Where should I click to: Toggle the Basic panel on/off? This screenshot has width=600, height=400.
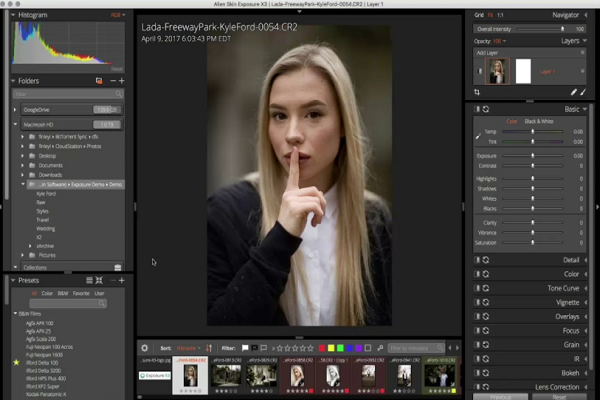477,109
